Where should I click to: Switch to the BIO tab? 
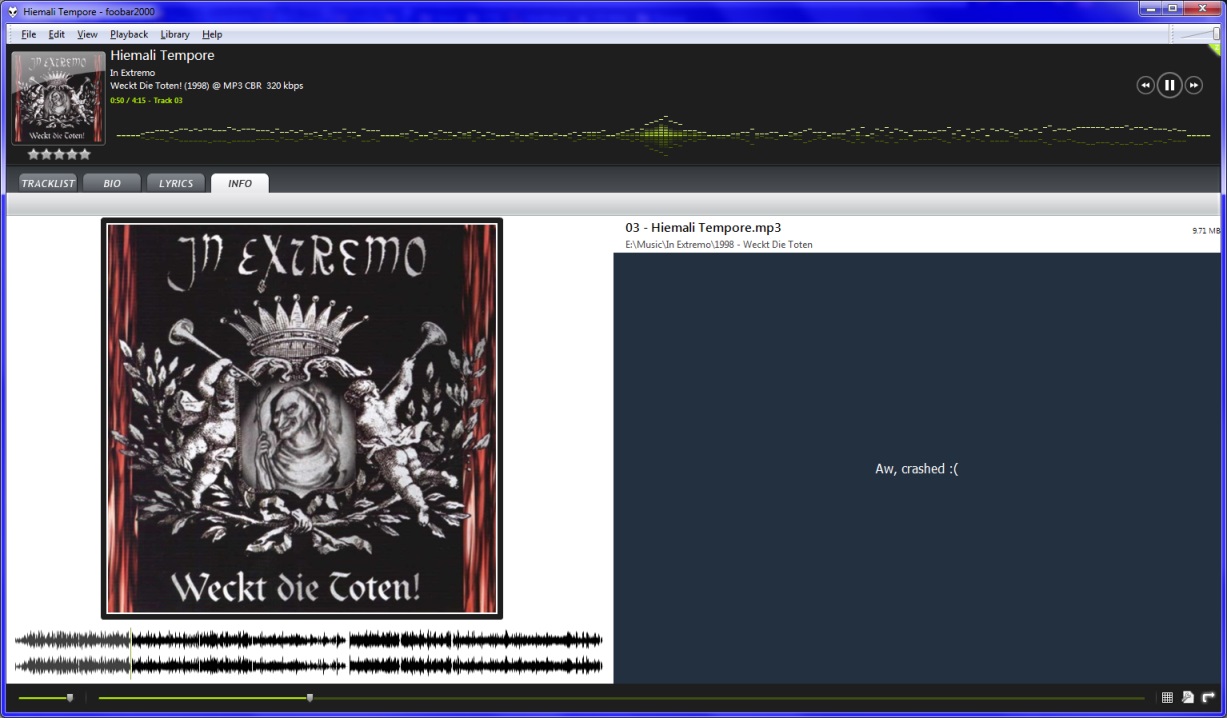[112, 183]
